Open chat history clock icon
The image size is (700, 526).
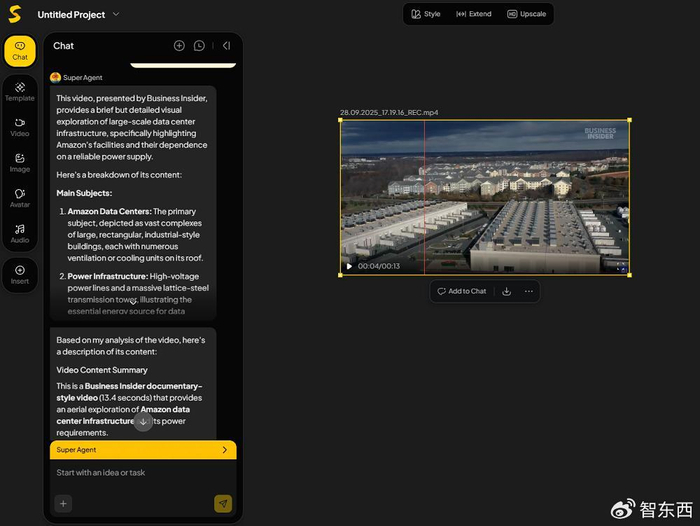click(x=199, y=46)
